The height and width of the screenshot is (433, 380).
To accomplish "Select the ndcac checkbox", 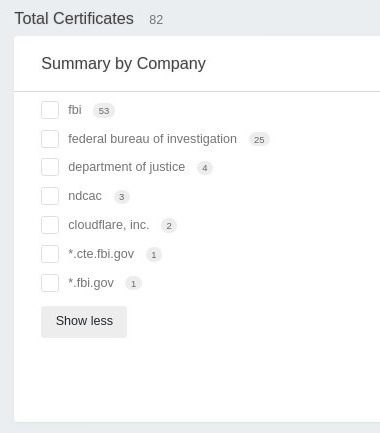I will [50, 196].
